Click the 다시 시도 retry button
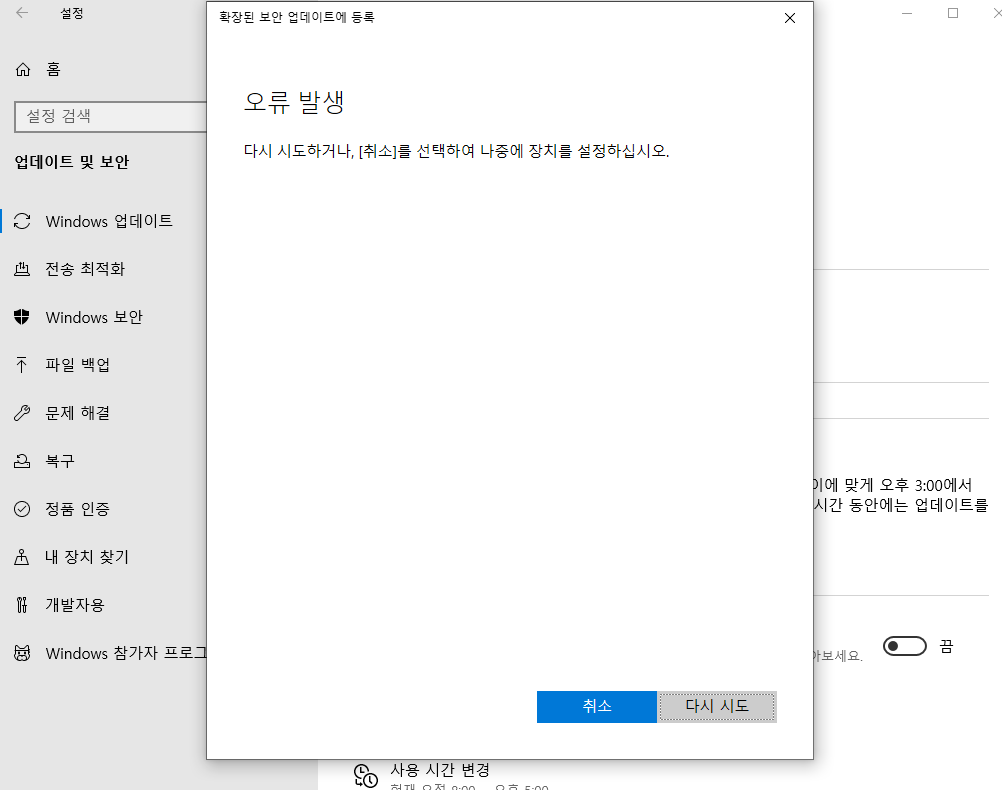This screenshot has width=1002, height=790. click(717, 706)
